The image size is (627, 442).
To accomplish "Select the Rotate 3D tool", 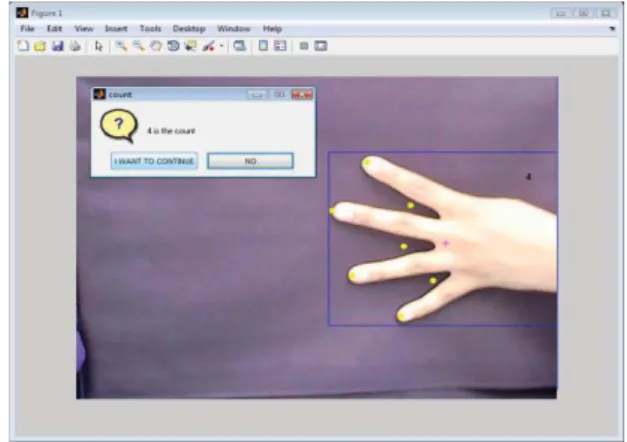I will (x=173, y=46).
